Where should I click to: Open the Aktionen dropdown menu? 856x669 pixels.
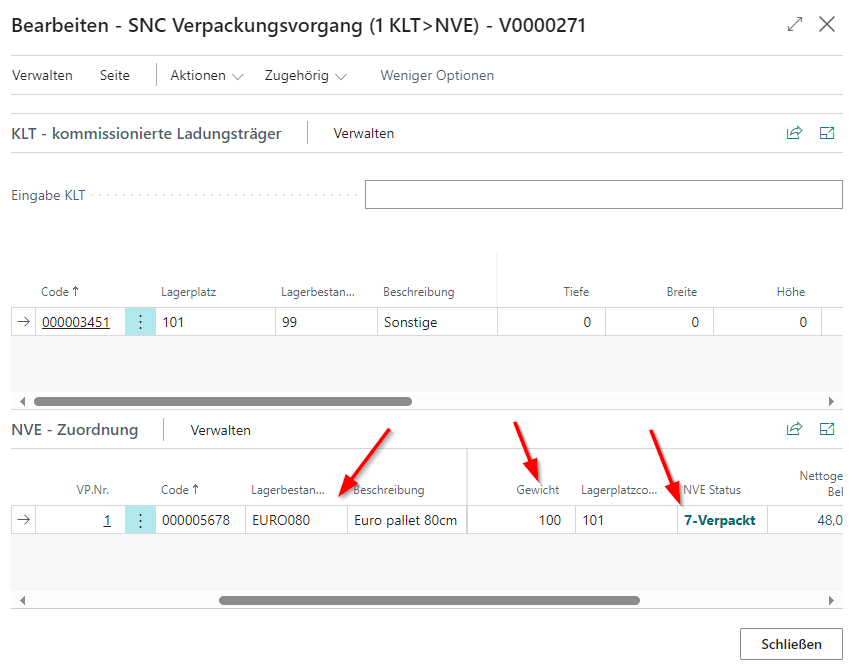[206, 75]
